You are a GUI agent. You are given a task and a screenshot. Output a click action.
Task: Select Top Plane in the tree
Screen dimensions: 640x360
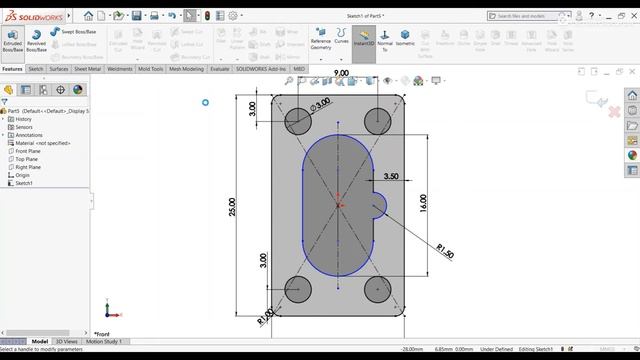[23, 159]
